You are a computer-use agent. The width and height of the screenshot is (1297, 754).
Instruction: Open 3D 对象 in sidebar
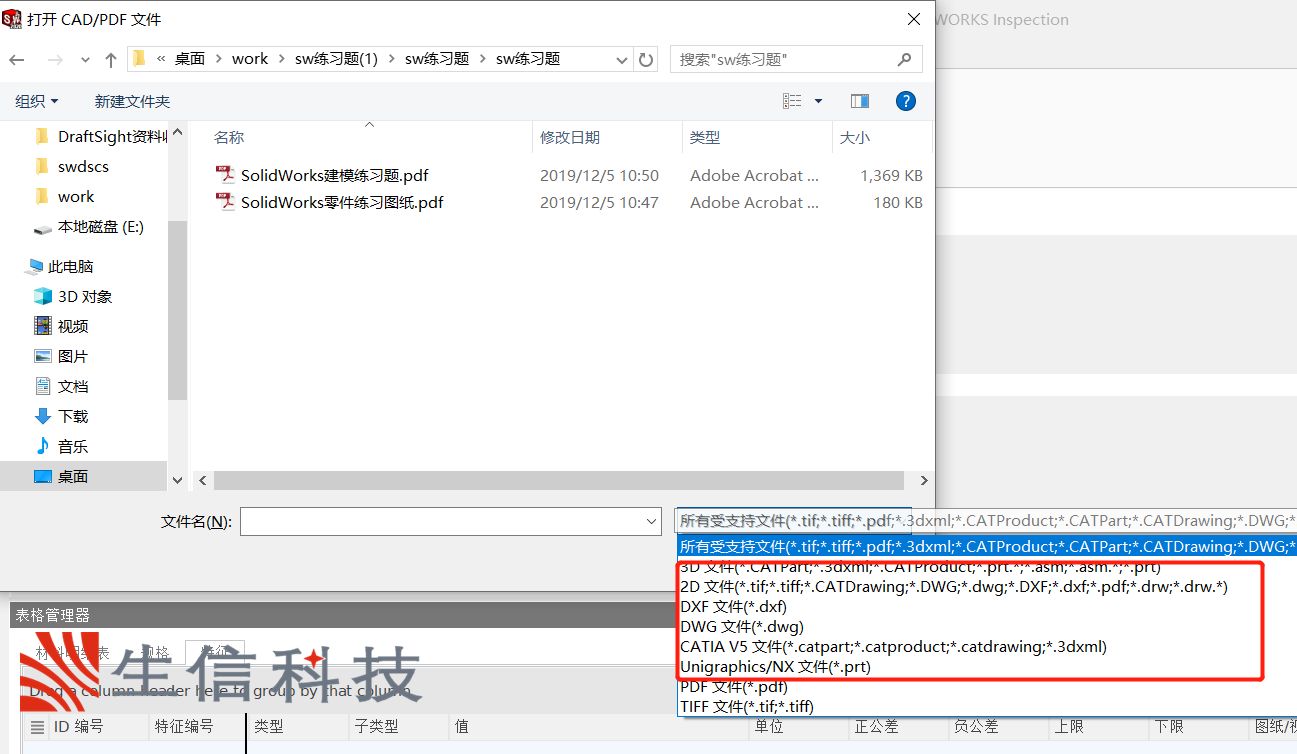click(73, 296)
